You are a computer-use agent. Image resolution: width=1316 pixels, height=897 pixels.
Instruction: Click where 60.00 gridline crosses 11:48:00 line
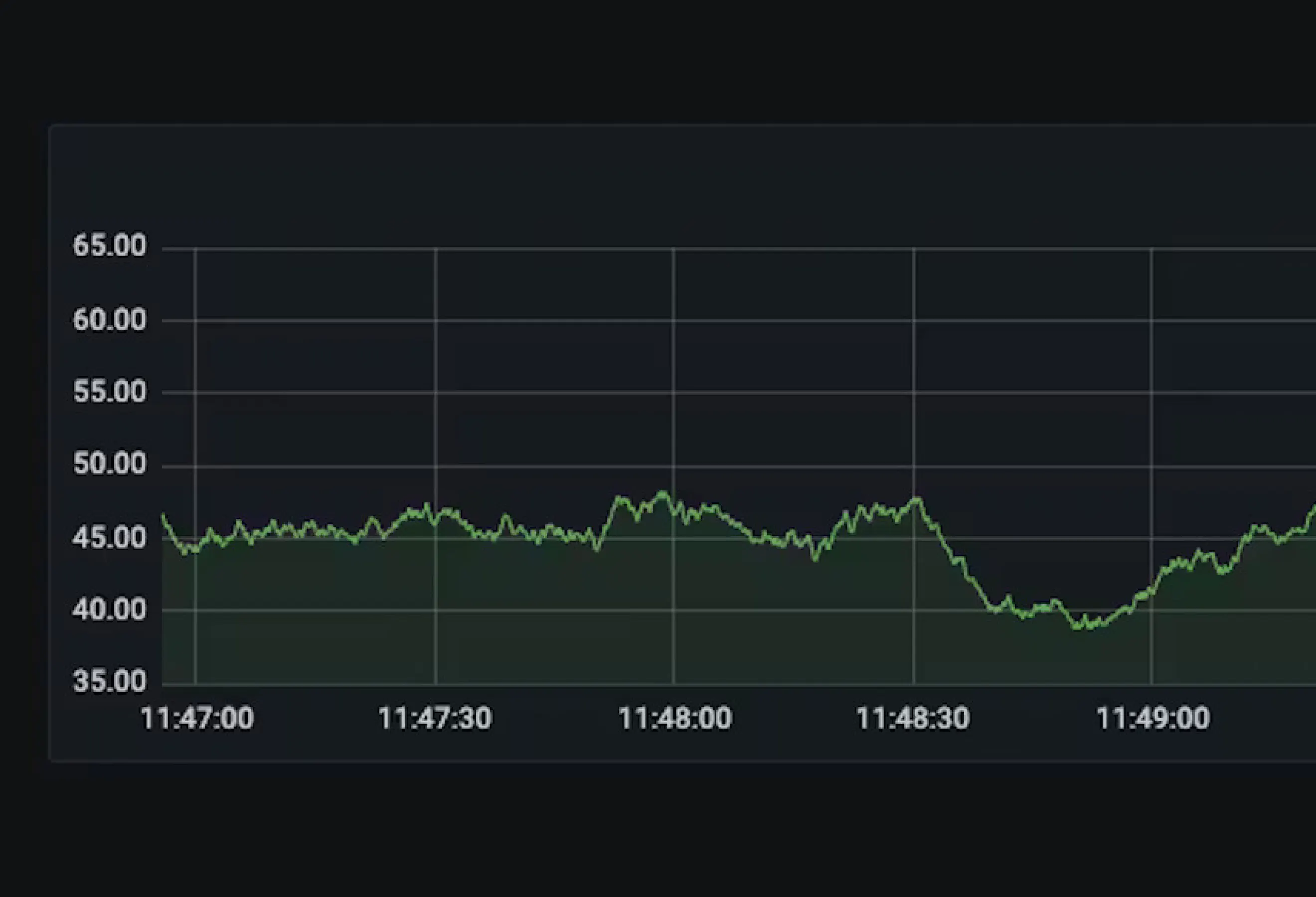tap(673, 320)
